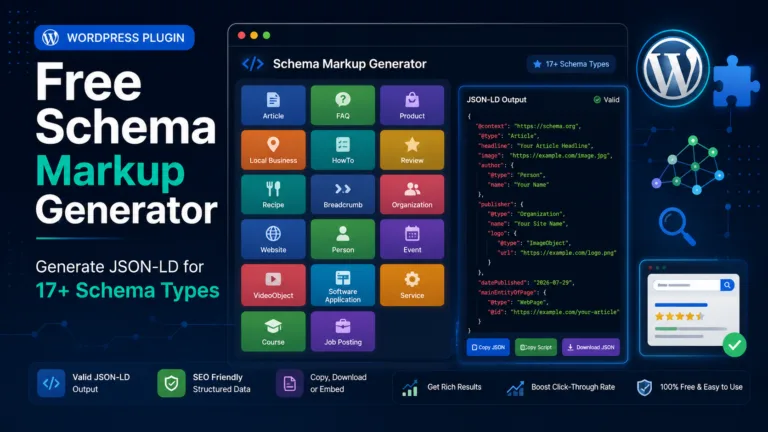This screenshot has width=768, height=432.
Task: Click the WordPress Plugin badge
Action: (x=114, y=38)
